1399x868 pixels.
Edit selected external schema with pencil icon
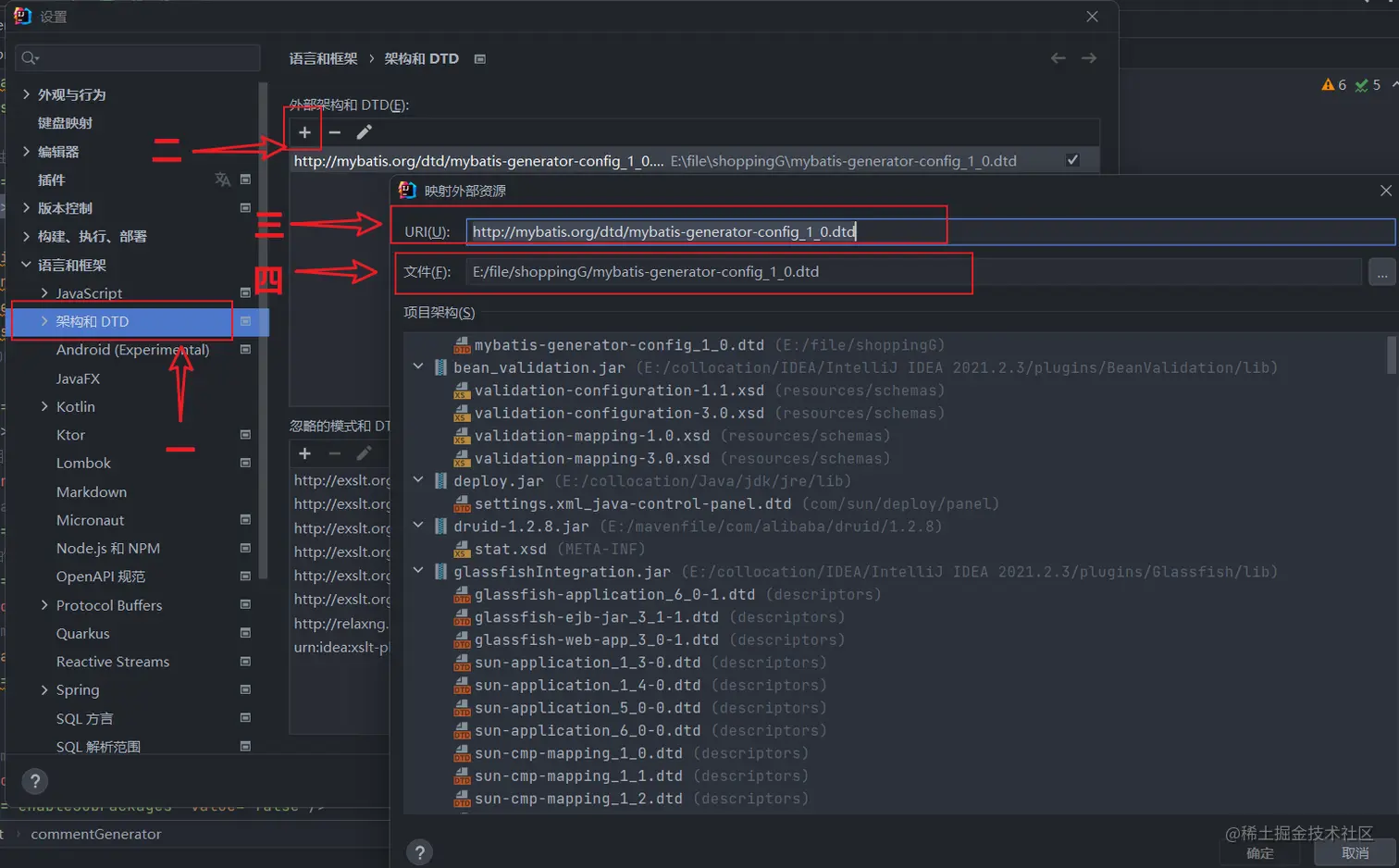tap(365, 132)
